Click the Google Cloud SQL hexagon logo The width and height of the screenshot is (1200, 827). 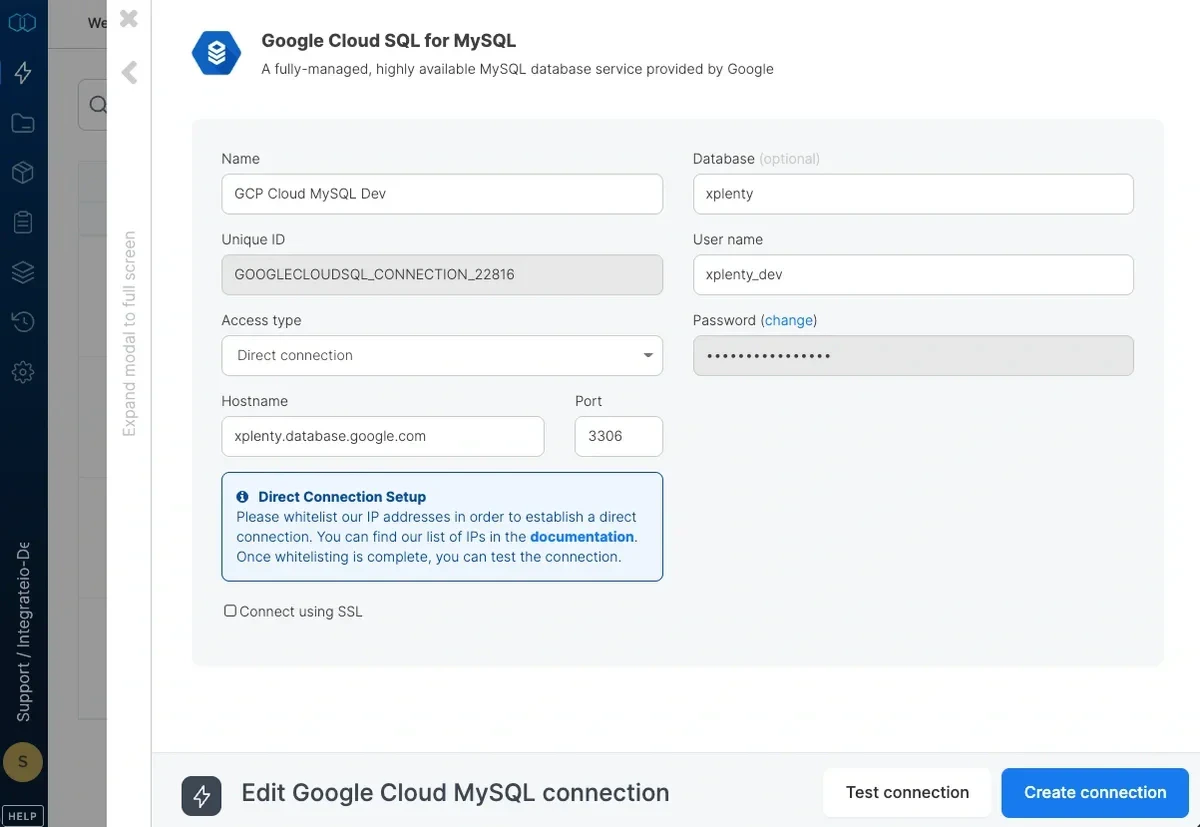click(x=215, y=52)
